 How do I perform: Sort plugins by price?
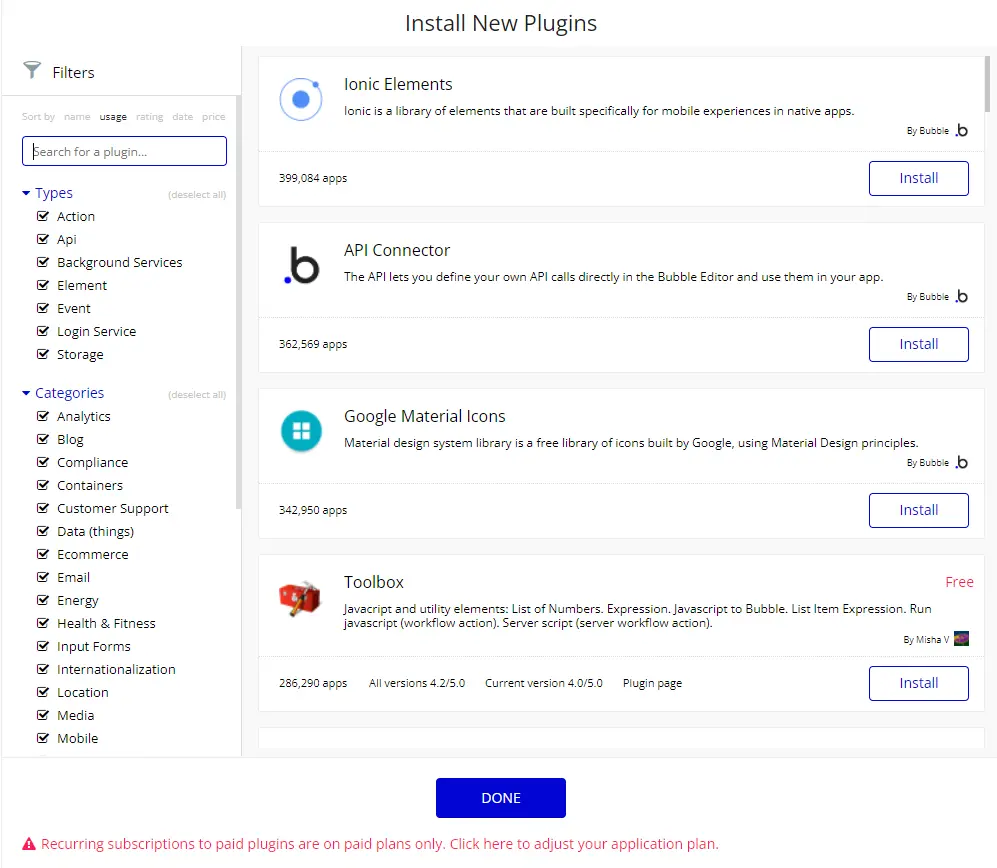pyautogui.click(x=214, y=116)
